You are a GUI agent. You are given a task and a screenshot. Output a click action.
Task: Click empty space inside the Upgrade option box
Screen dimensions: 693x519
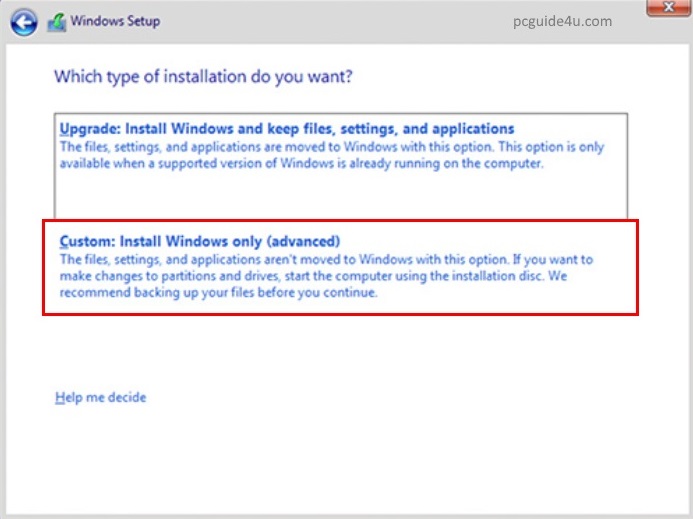tap(340, 195)
